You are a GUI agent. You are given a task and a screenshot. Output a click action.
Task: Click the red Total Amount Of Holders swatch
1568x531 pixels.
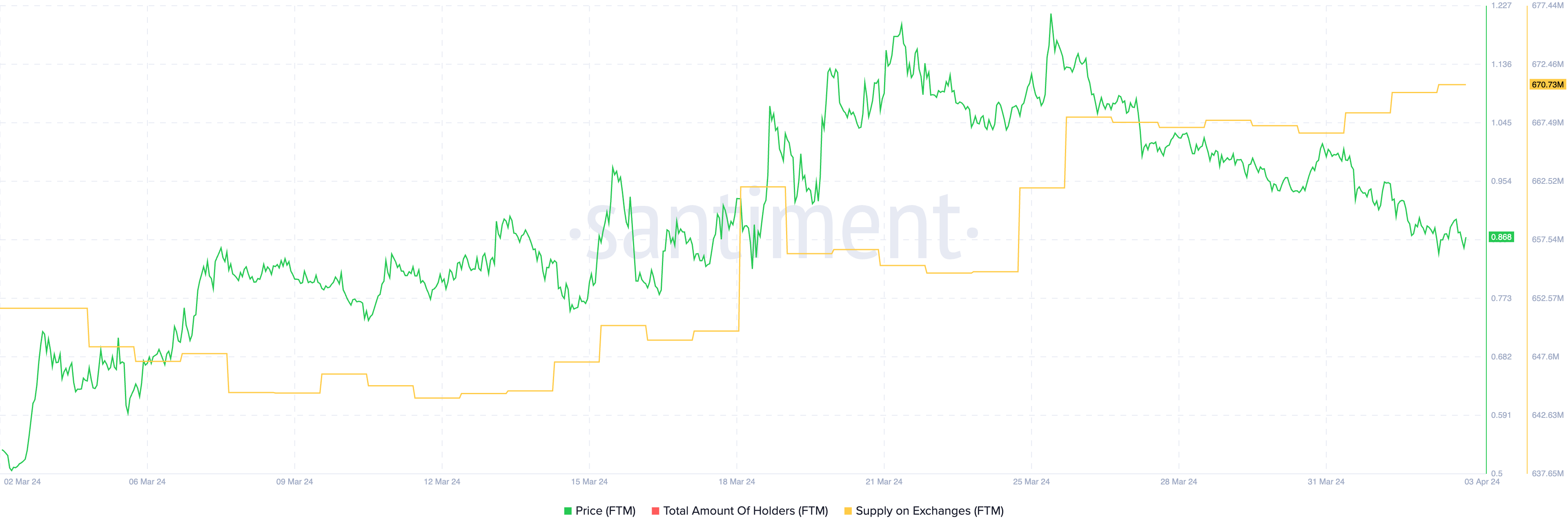click(655, 511)
